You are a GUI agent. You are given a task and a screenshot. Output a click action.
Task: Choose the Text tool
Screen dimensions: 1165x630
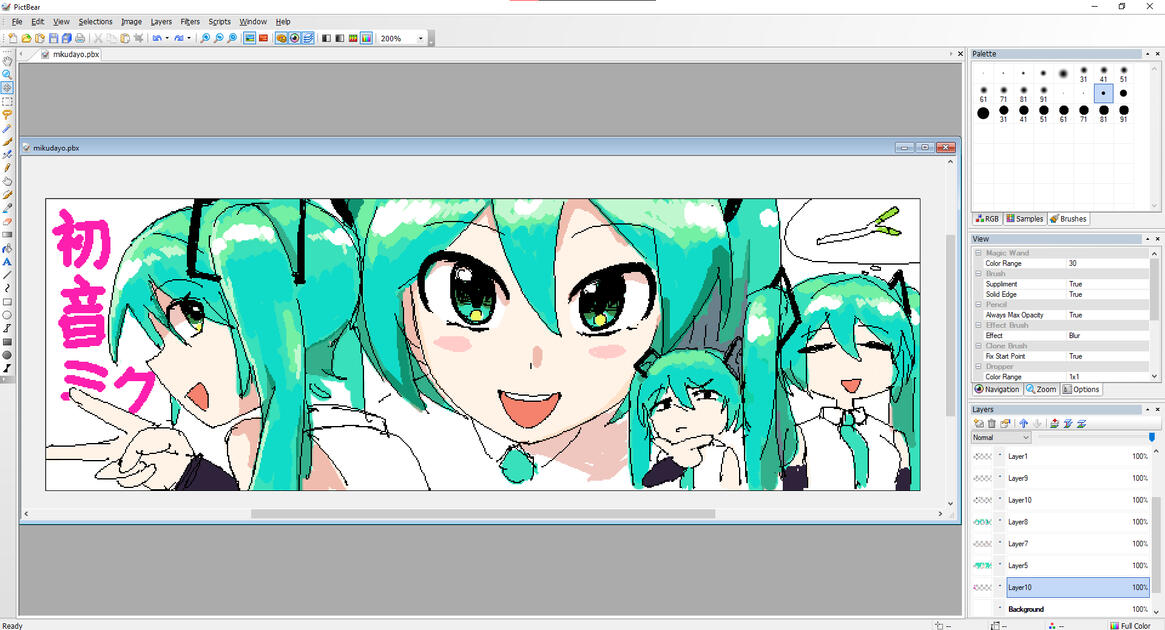click(x=7, y=261)
